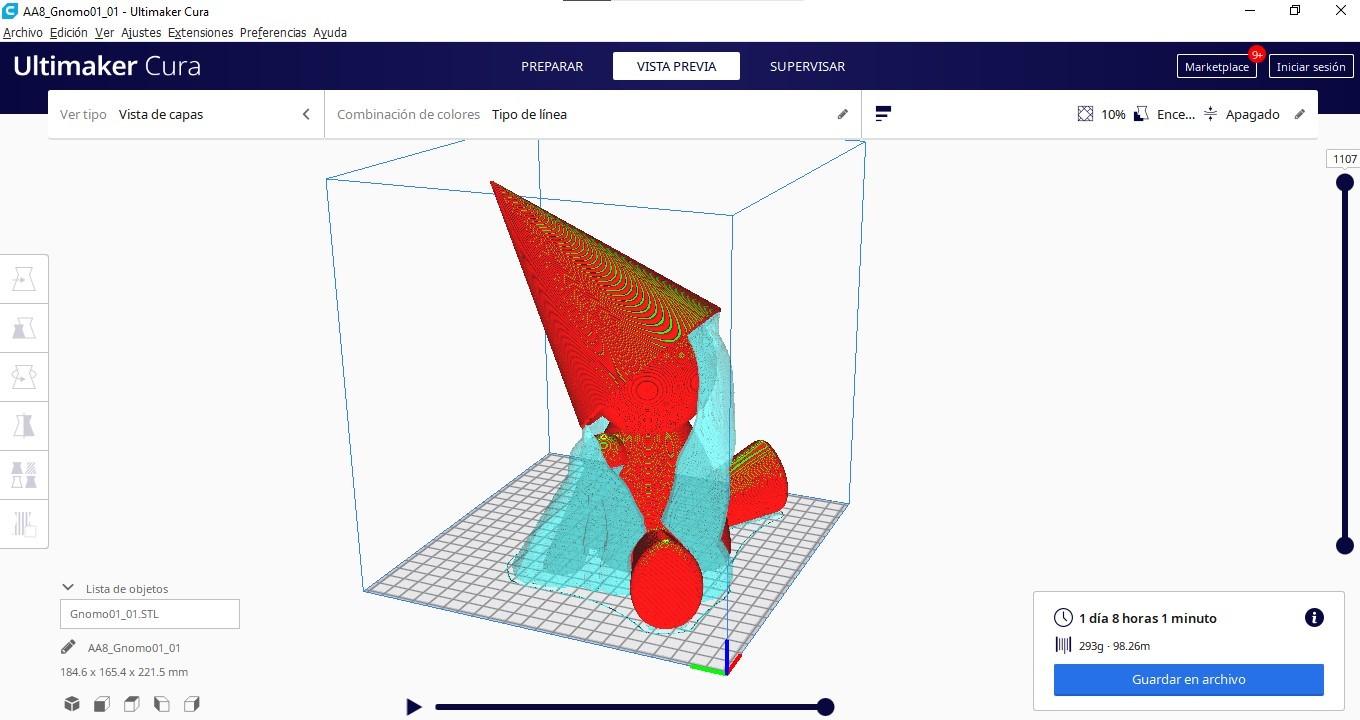The image size is (1360, 720).
Task: Open the Marketplace
Action: (1217, 67)
